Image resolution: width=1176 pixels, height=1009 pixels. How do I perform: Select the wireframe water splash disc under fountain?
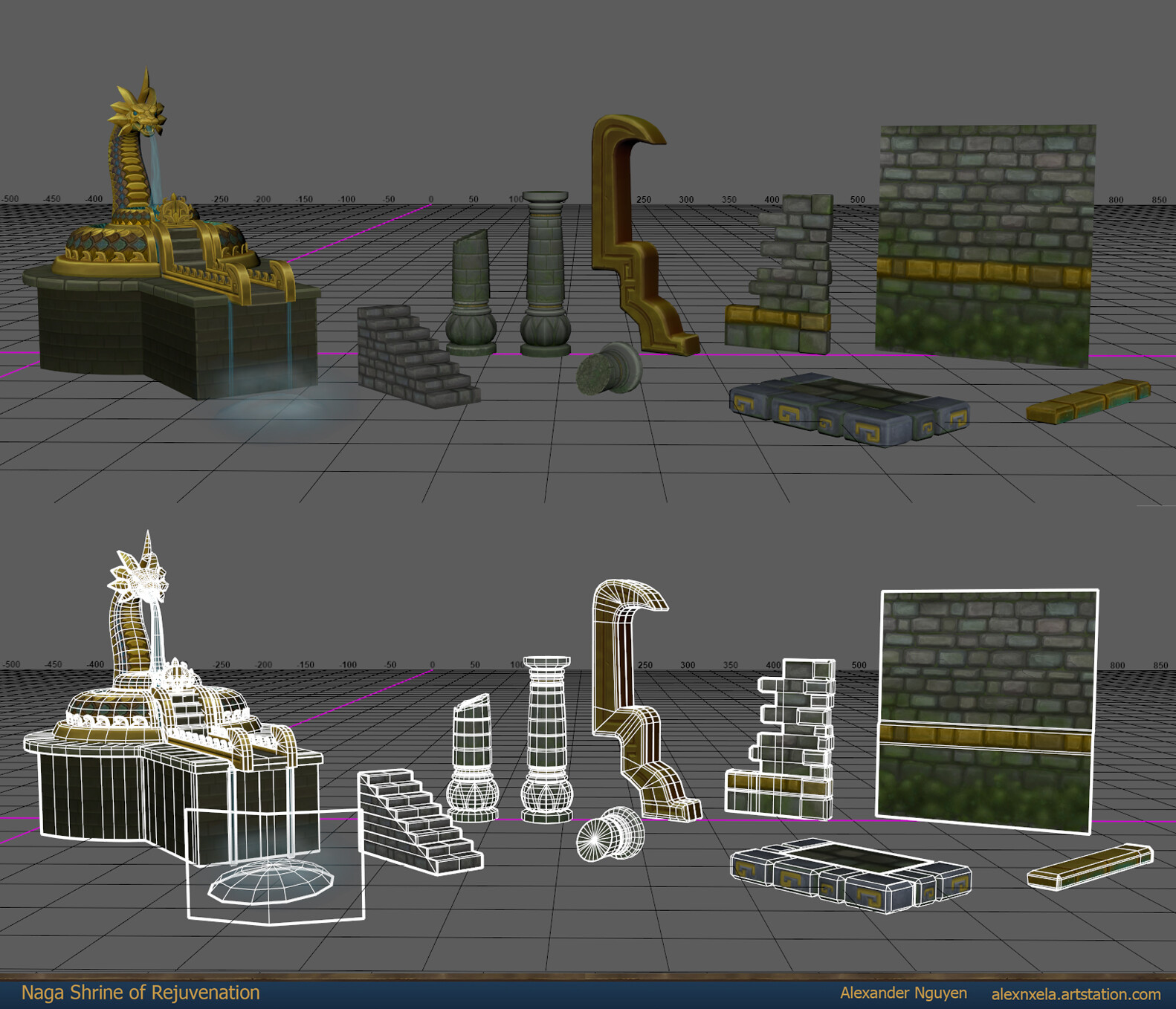point(271,881)
